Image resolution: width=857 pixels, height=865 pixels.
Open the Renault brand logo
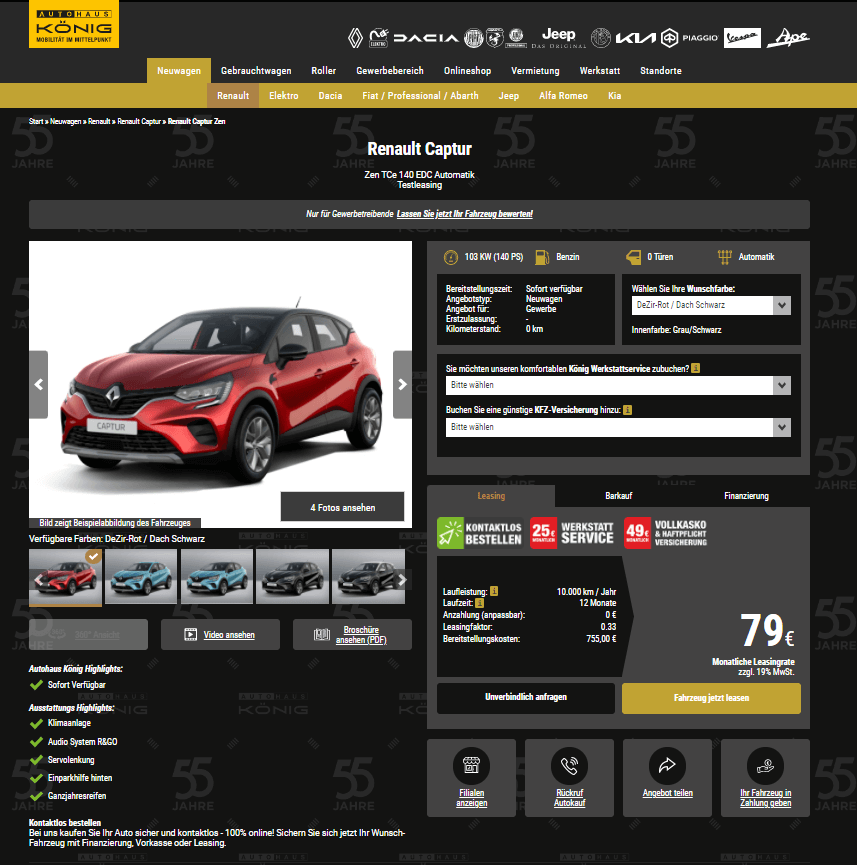(x=355, y=38)
